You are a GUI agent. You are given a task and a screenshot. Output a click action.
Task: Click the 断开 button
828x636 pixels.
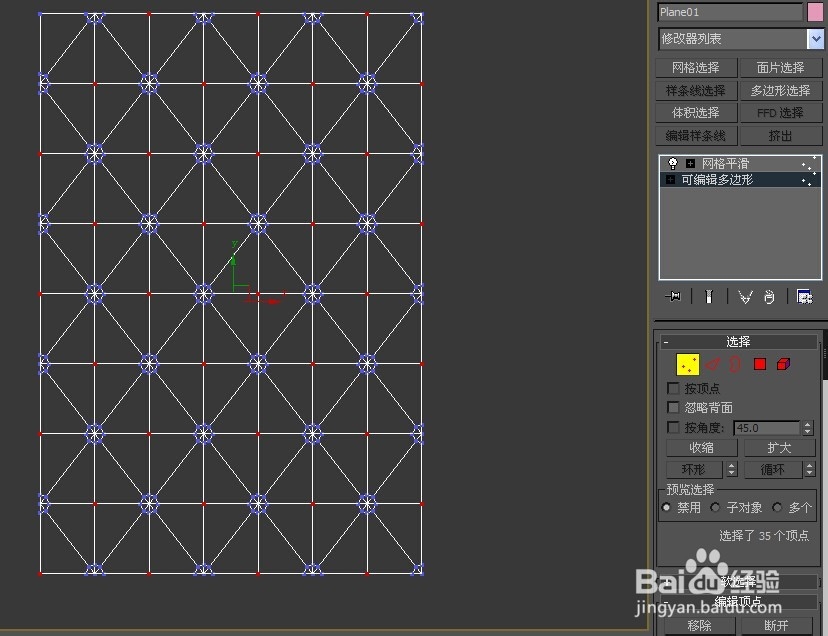776,626
